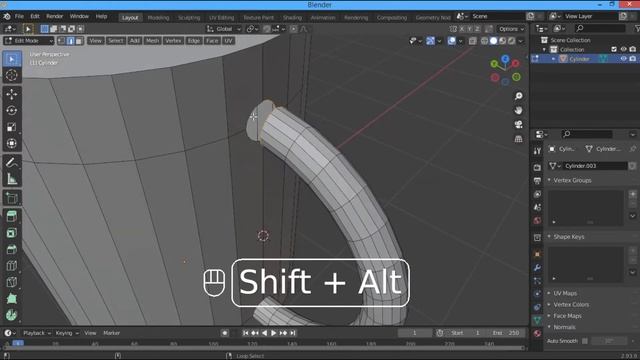
Task: Open the Window menu
Action: pos(79,16)
